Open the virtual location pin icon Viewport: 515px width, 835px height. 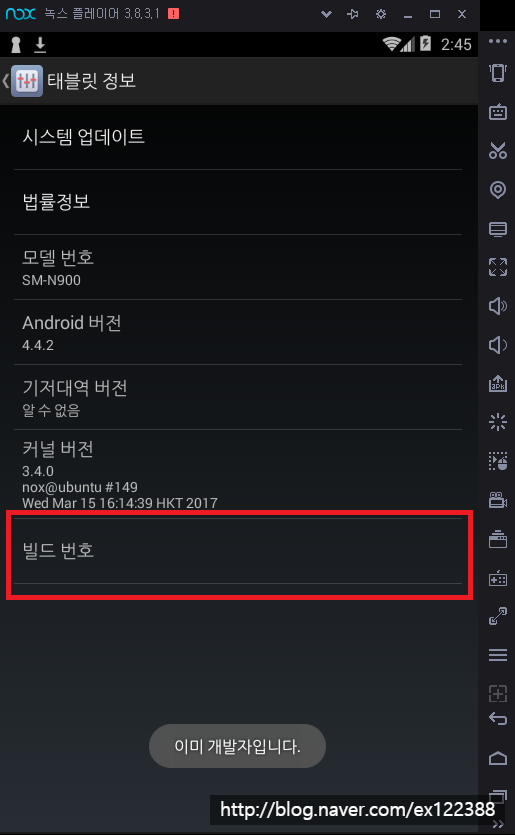click(498, 190)
